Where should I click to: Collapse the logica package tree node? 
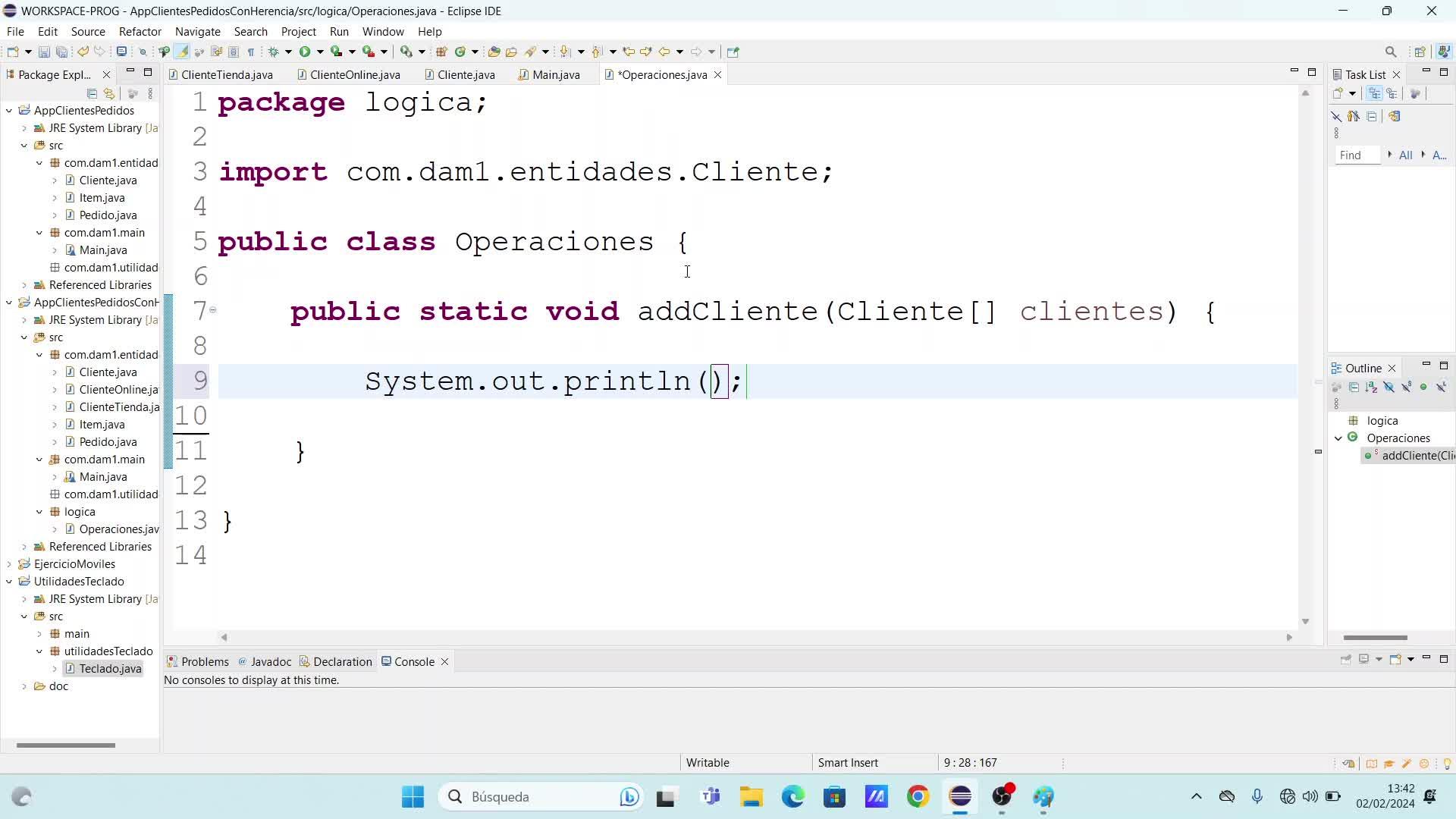pyautogui.click(x=39, y=512)
